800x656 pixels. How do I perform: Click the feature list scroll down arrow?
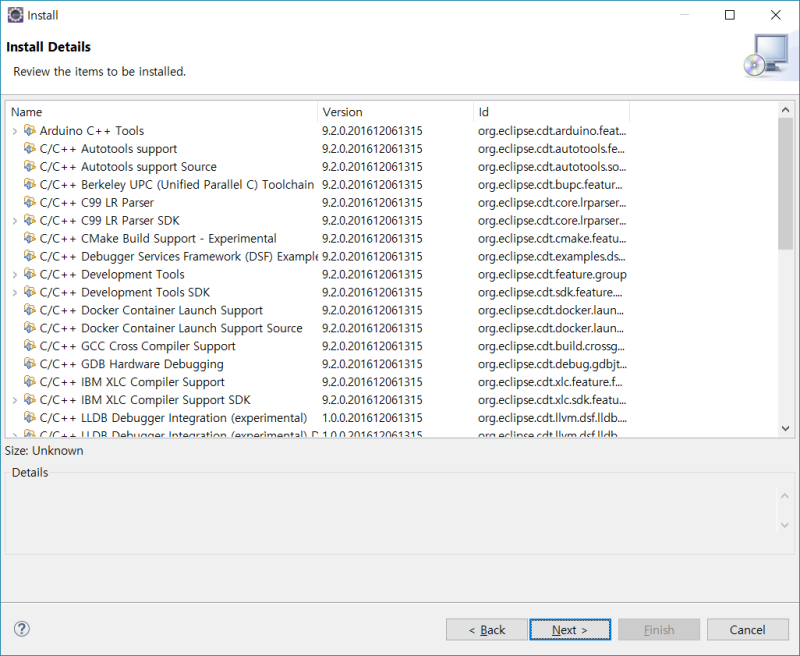pyautogui.click(x=786, y=428)
